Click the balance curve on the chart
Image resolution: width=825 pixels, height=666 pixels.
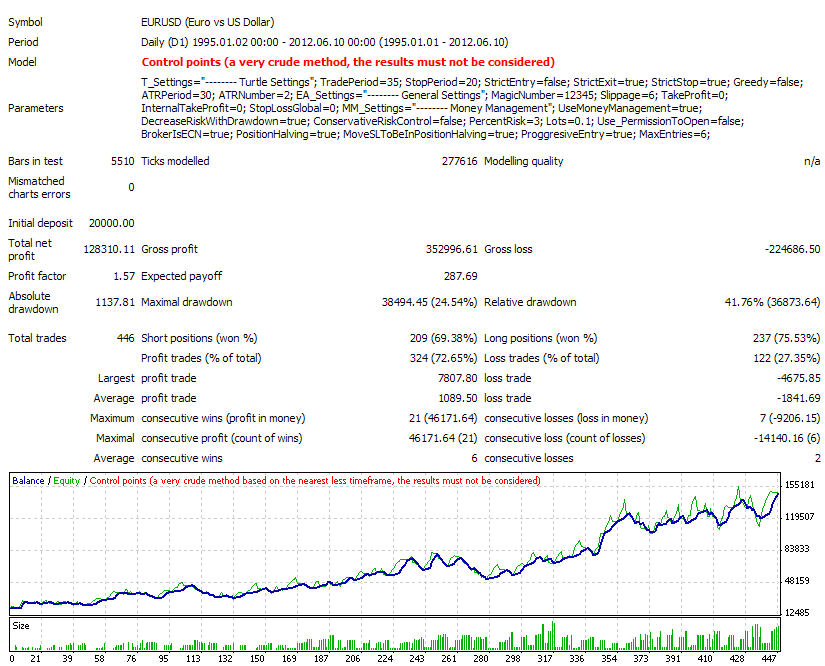pos(400,575)
